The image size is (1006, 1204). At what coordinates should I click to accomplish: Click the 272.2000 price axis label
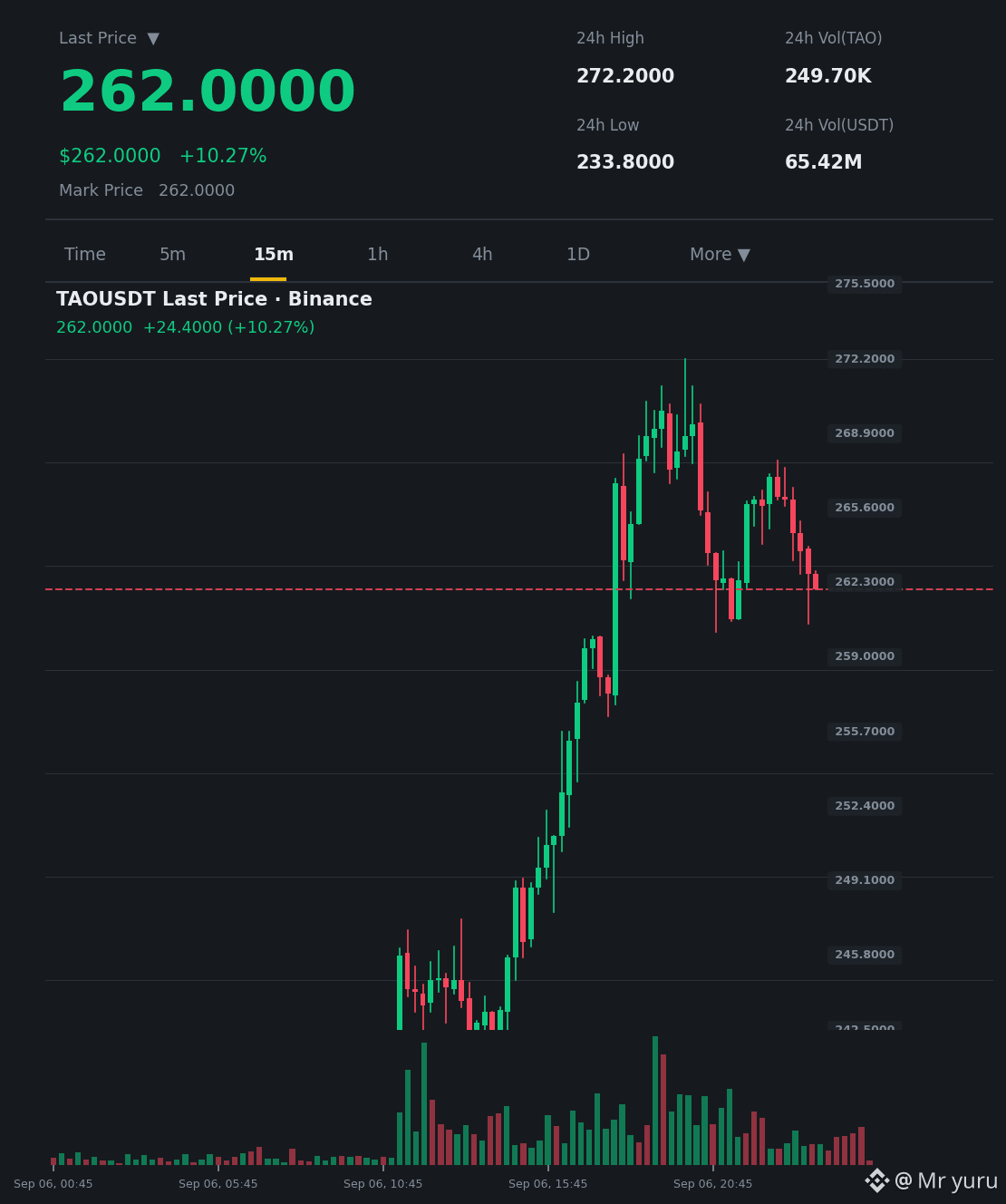(865, 359)
